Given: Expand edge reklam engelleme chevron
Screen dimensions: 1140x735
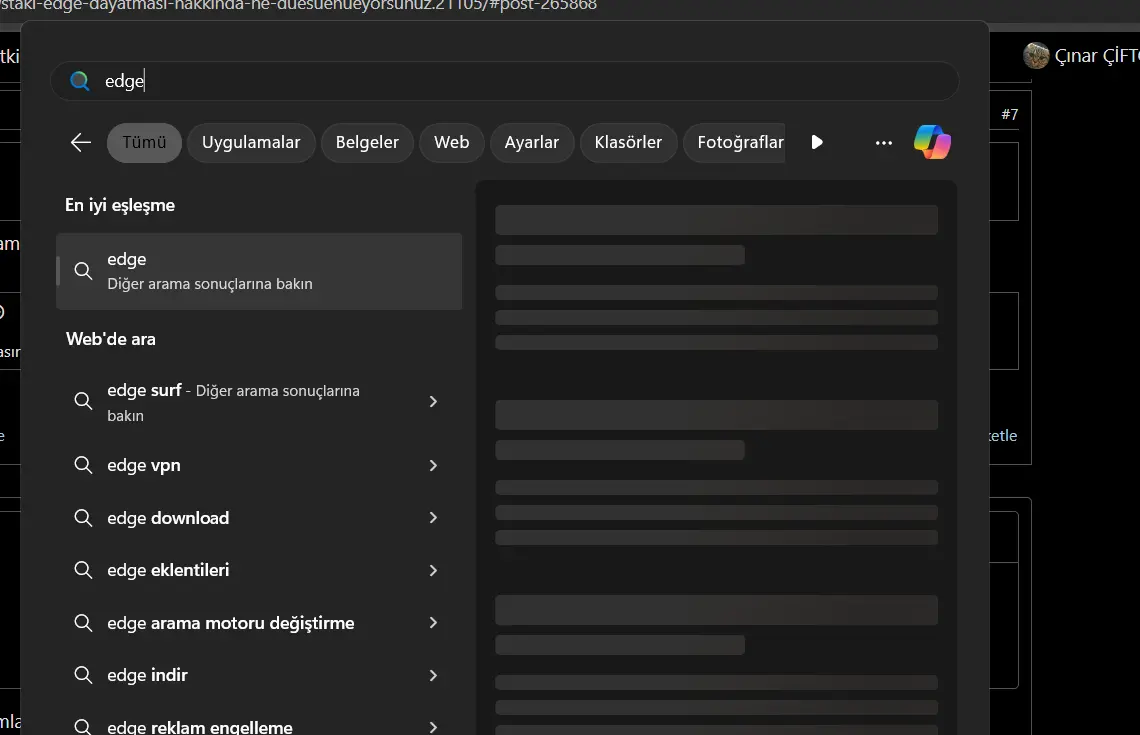Looking at the screenshot, I should pos(433,727).
